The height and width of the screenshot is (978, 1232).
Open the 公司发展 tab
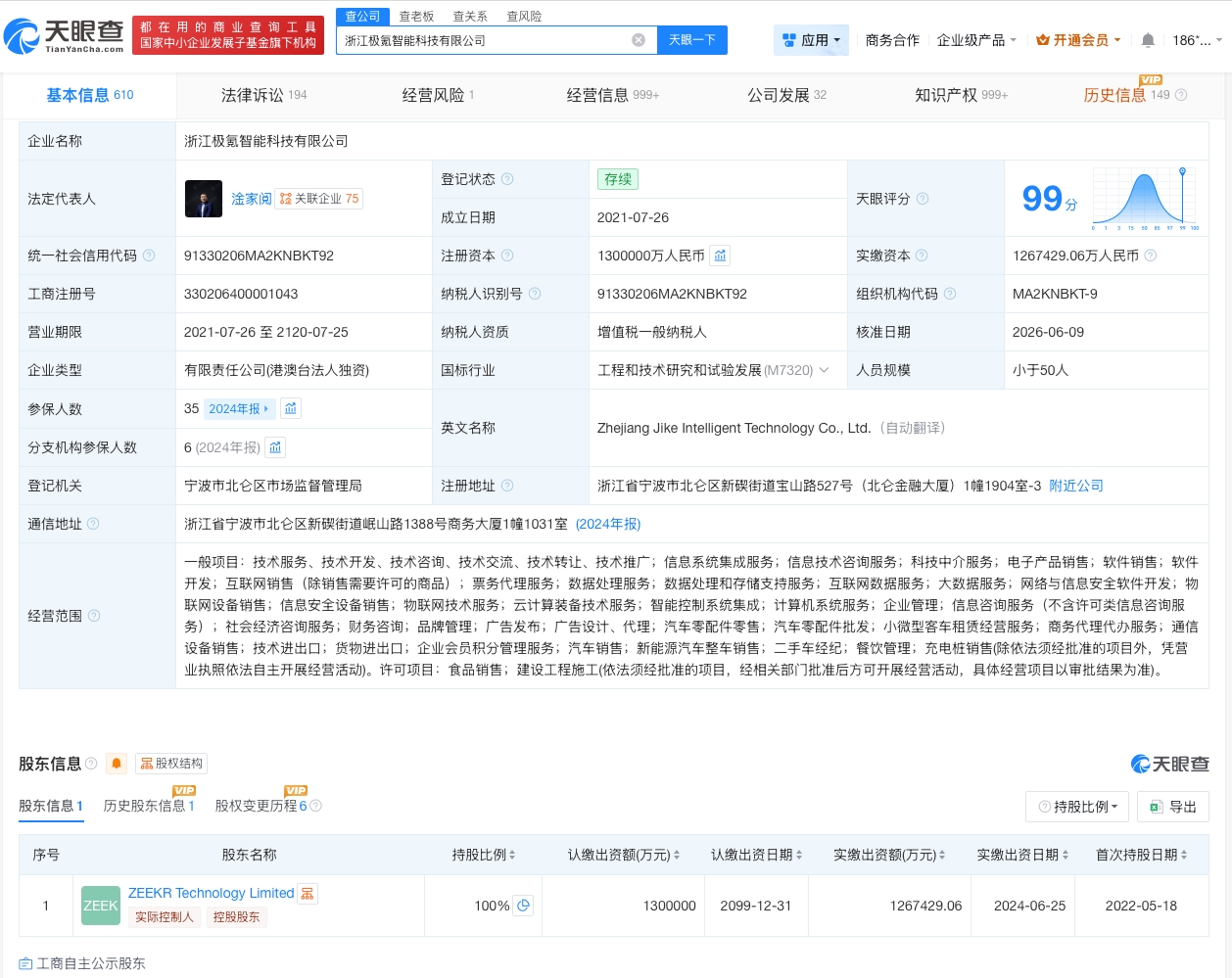786,95
